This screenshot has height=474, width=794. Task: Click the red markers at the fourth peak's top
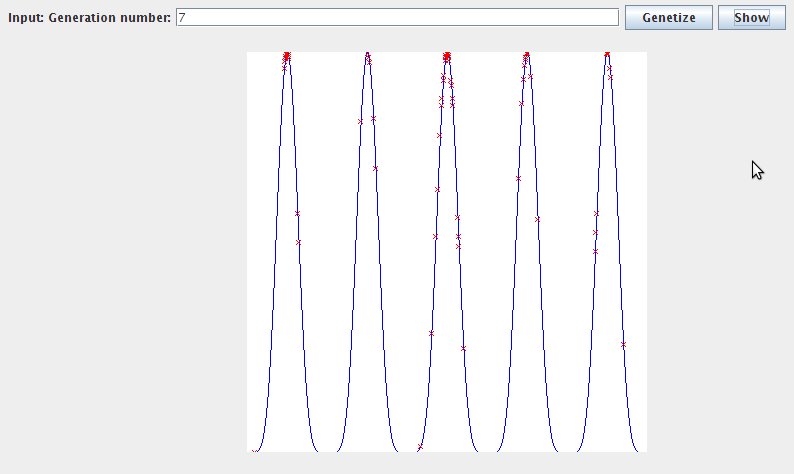(526, 56)
